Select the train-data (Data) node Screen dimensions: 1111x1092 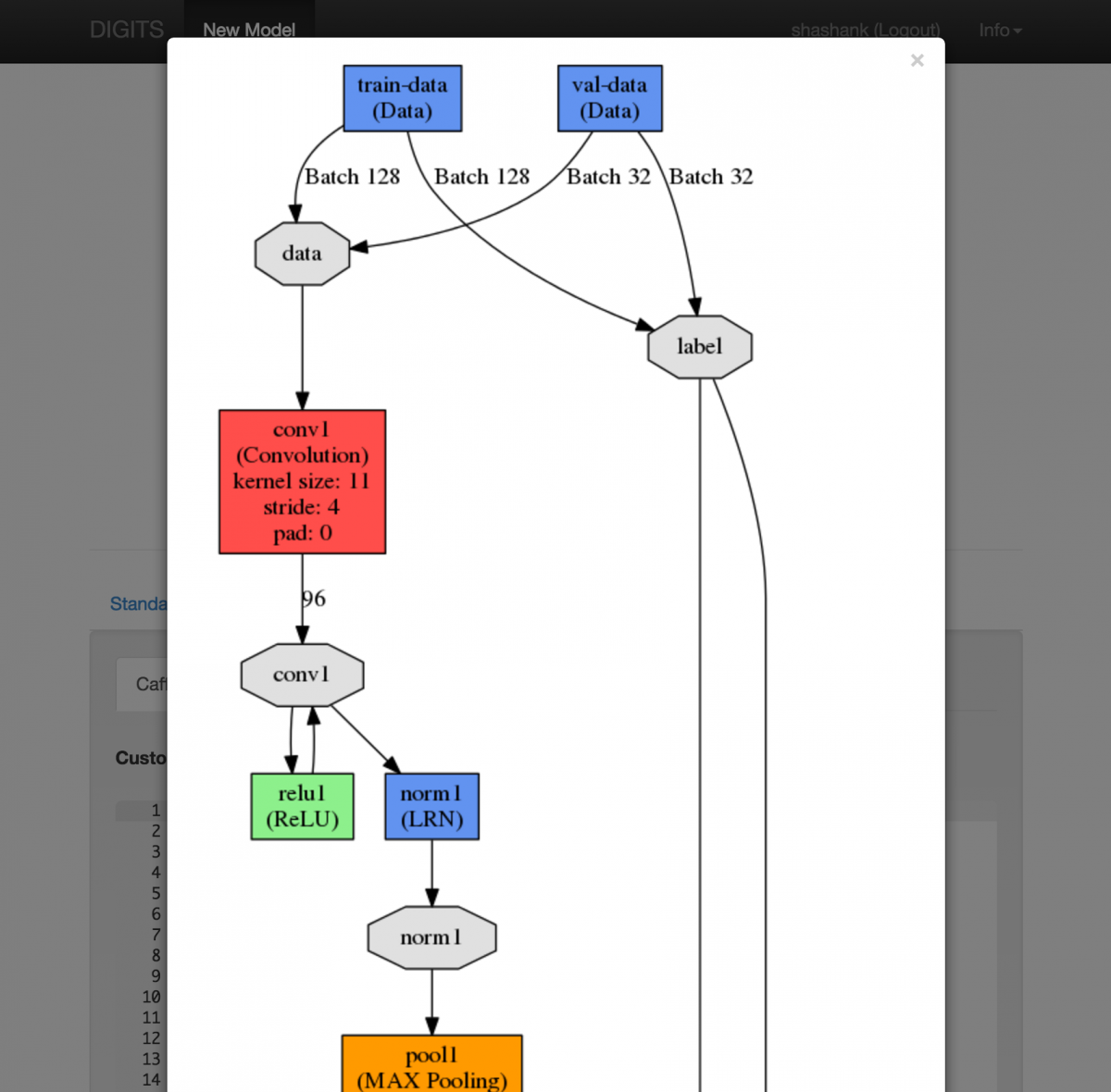(x=402, y=98)
